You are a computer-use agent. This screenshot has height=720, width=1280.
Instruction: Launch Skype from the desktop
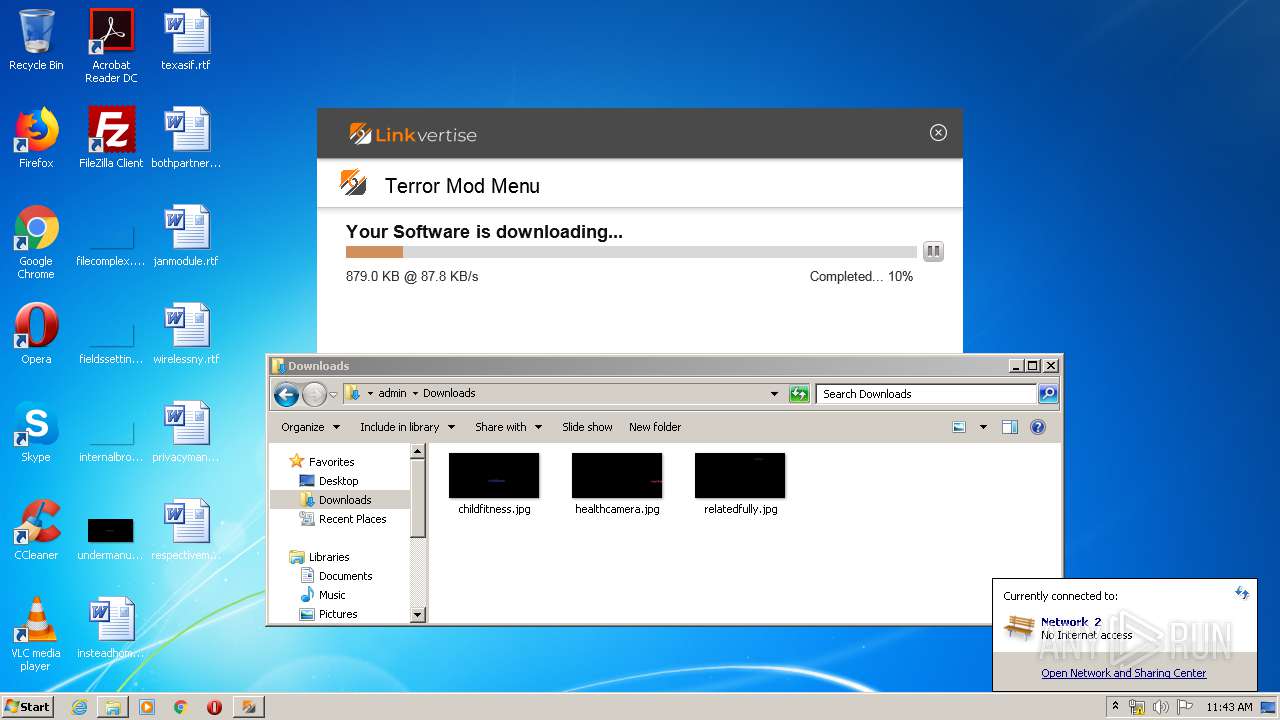click(x=36, y=432)
